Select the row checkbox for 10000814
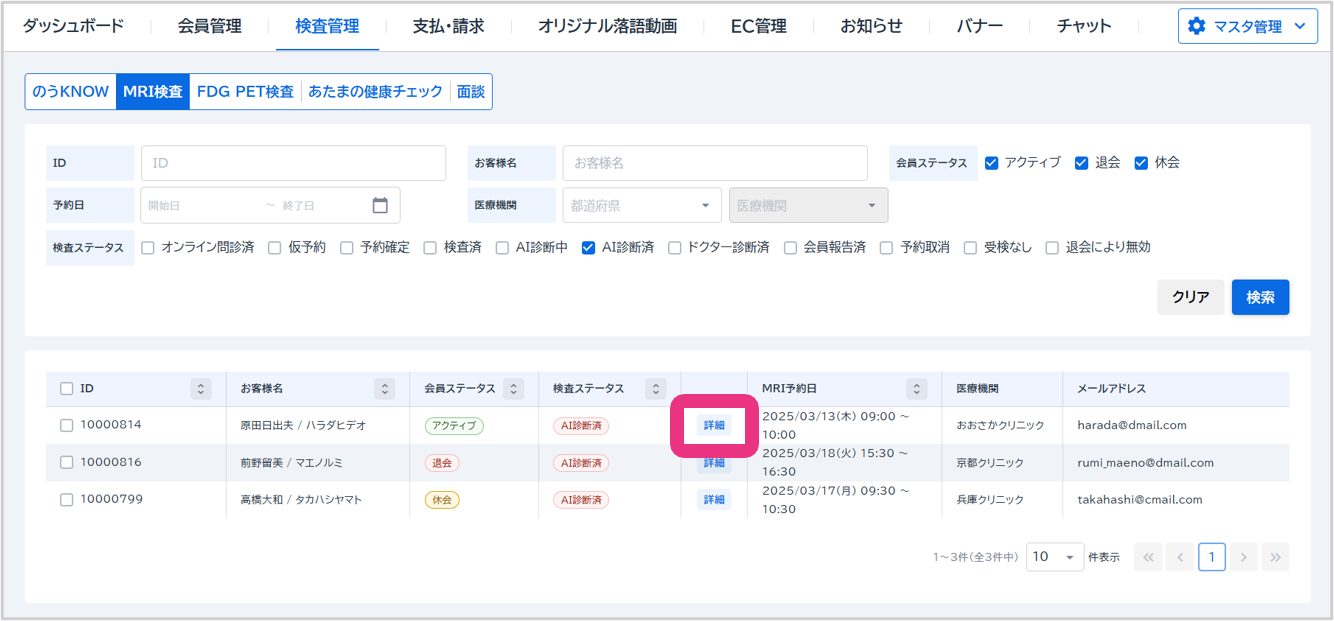1334x621 pixels. pyautogui.click(x=67, y=425)
